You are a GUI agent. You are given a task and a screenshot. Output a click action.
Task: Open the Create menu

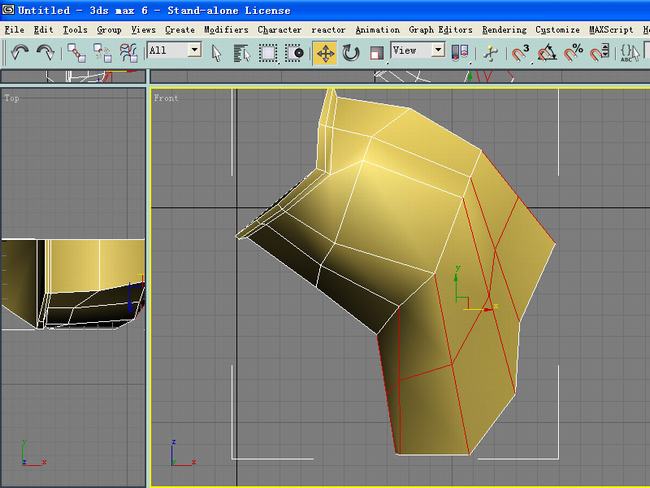click(x=180, y=30)
